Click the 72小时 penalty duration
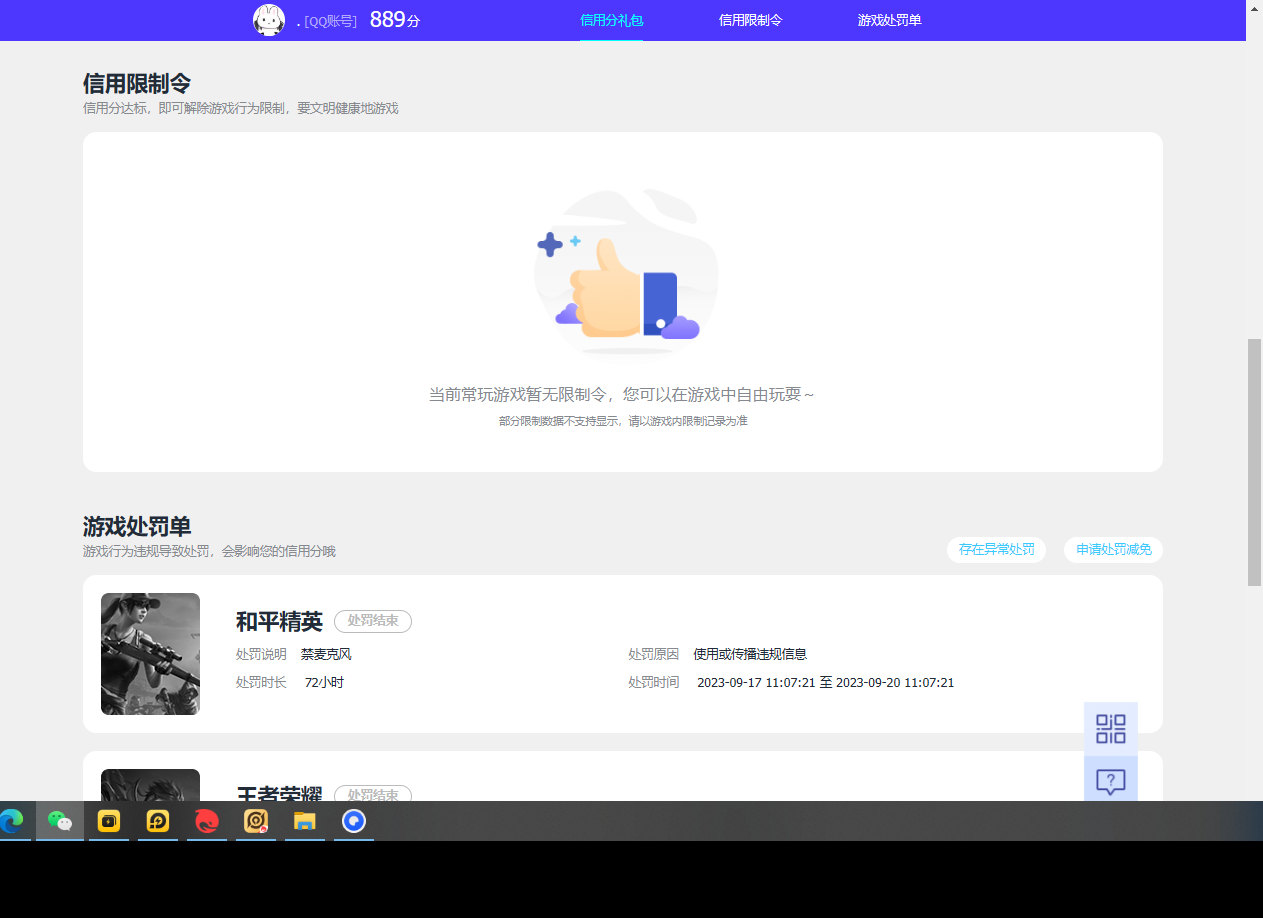Screen dimensions: 1263x918 [x=324, y=682]
